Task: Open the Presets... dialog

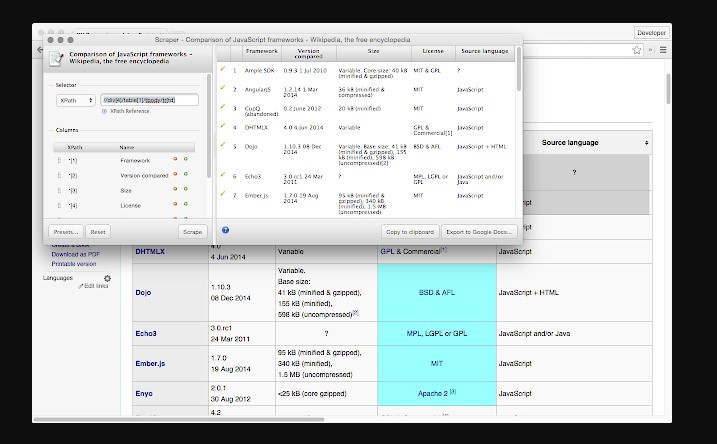Action: pos(66,232)
